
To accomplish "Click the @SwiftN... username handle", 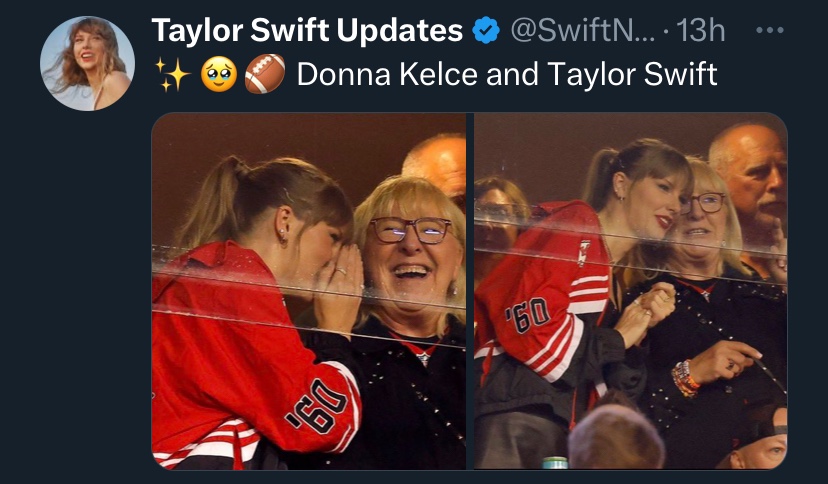I will pyautogui.click(x=582, y=31).
